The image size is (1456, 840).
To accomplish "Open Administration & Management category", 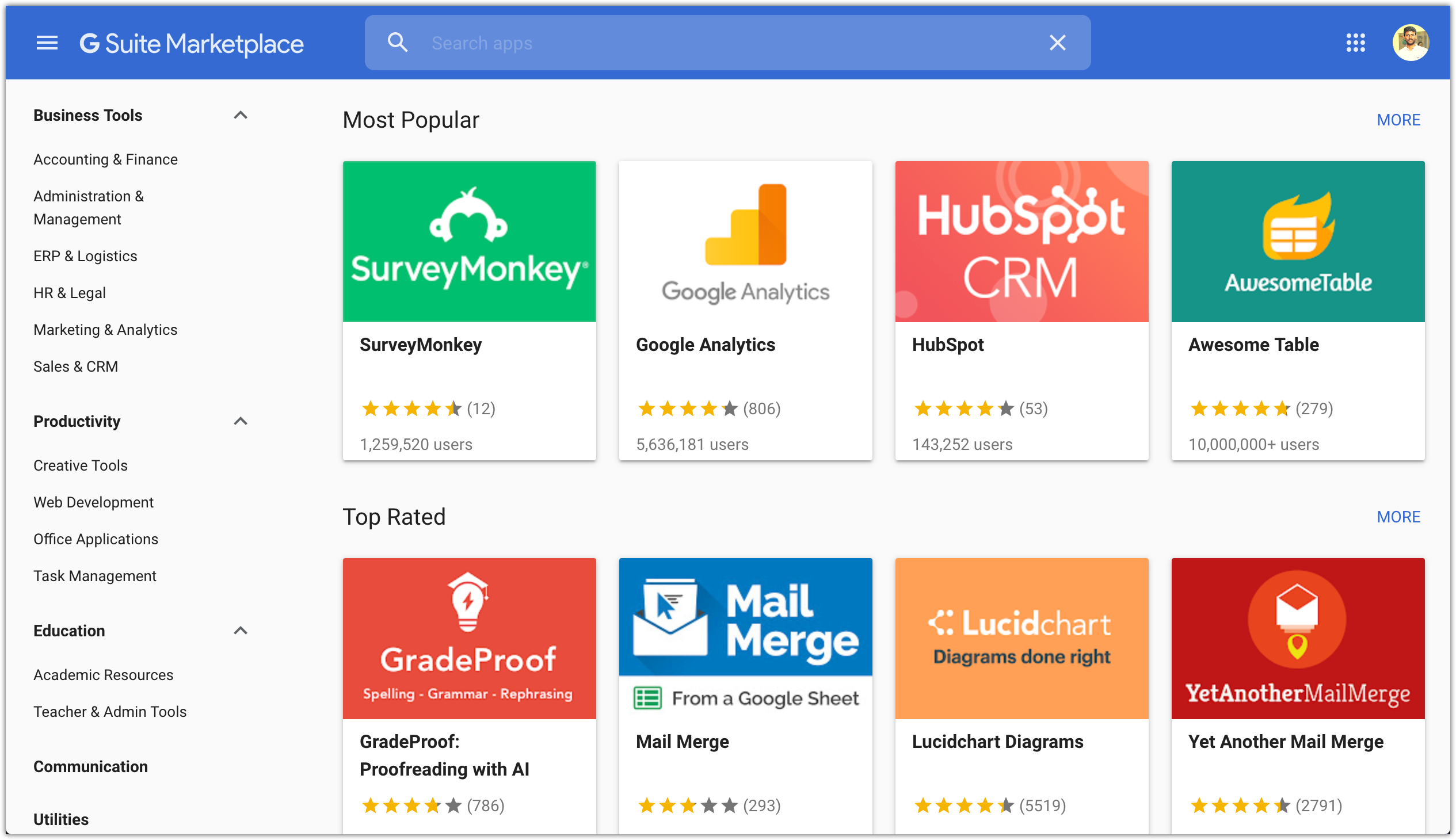I will tap(89, 208).
